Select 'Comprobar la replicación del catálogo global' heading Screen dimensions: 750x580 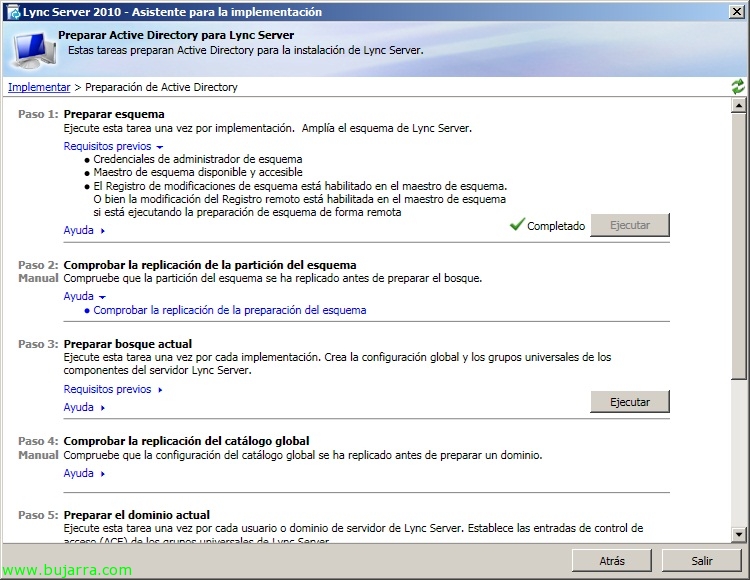pyautogui.click(x=187, y=441)
